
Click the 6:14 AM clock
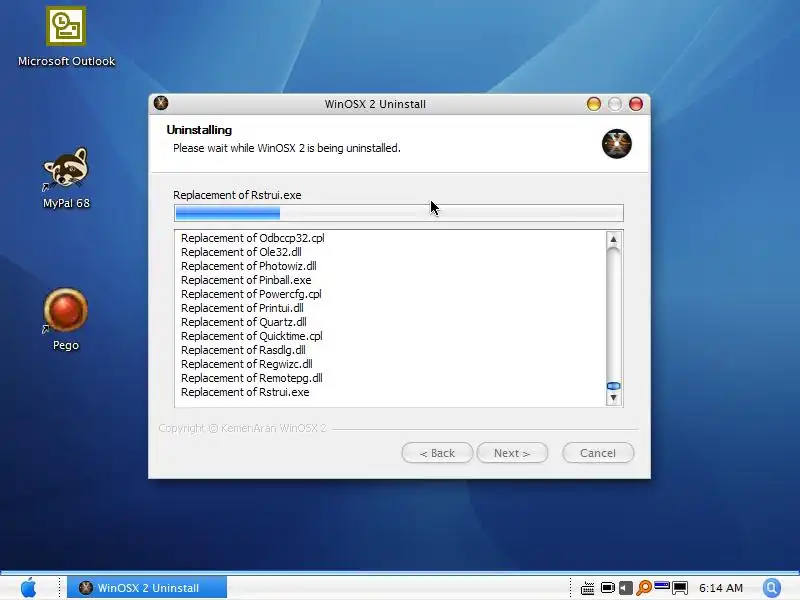coord(720,588)
